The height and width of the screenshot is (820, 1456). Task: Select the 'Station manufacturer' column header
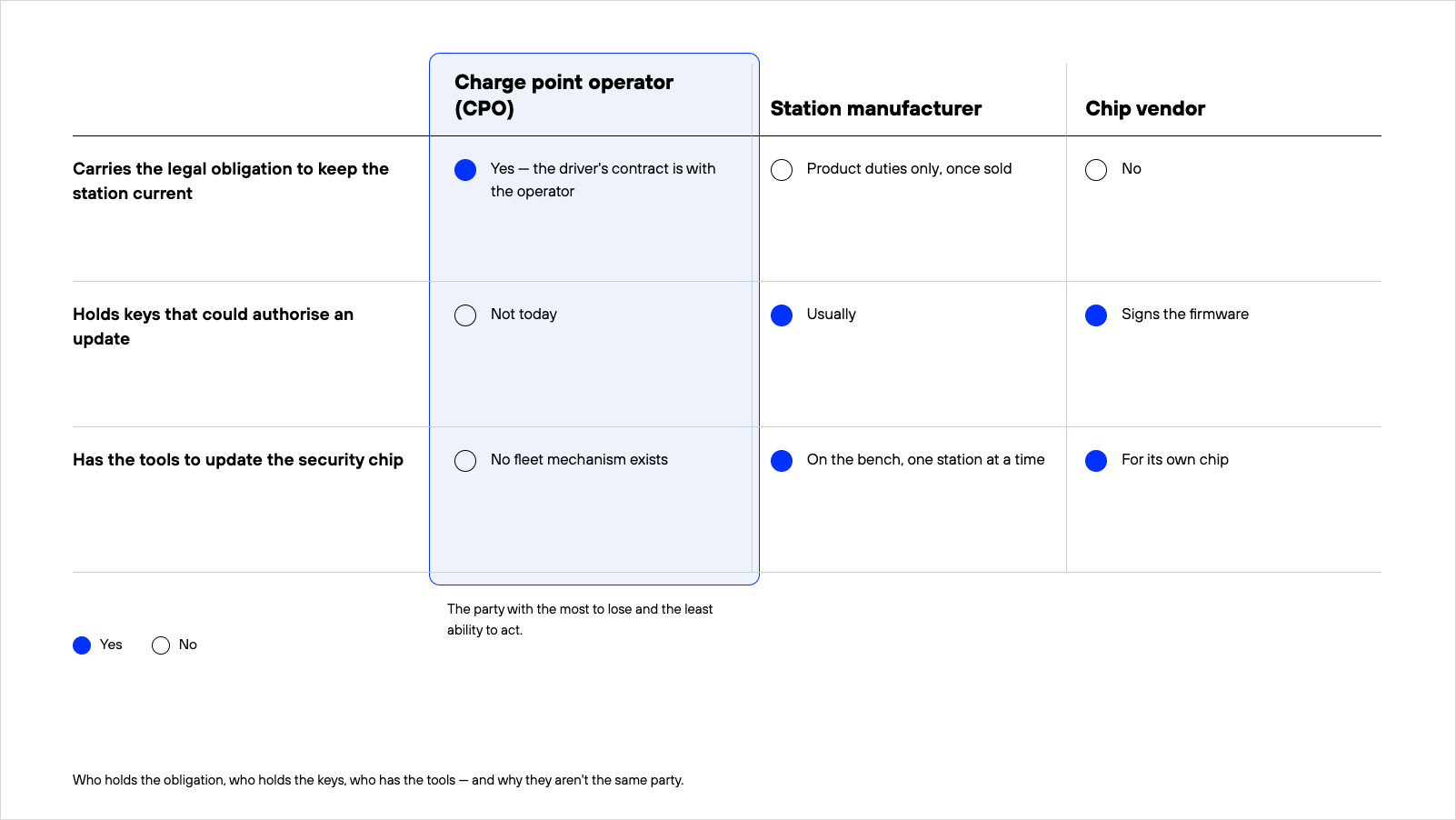click(x=876, y=109)
